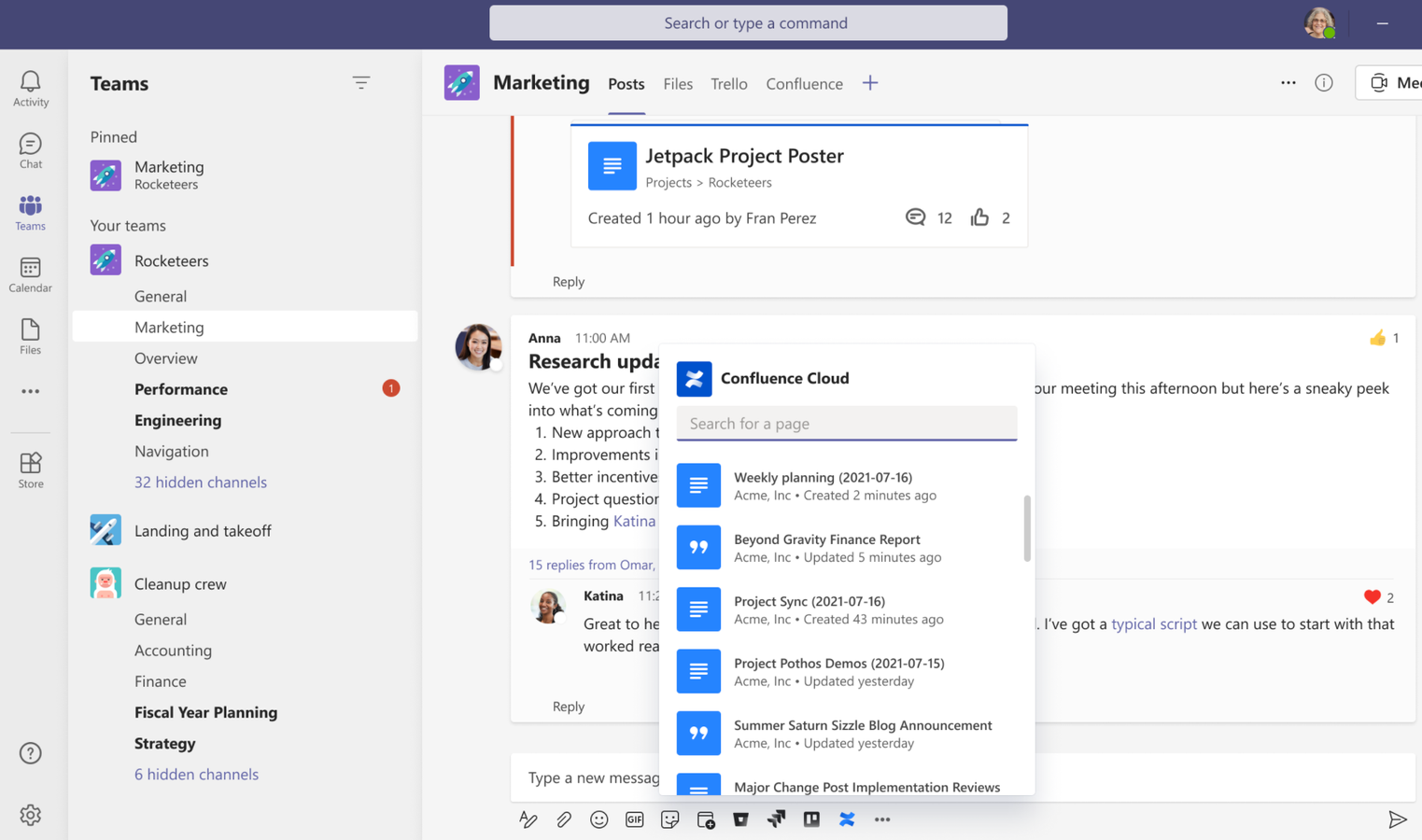Screen dimensions: 1422x840
Task: Open the Jetpack Project Poster card title
Action: coord(744,156)
